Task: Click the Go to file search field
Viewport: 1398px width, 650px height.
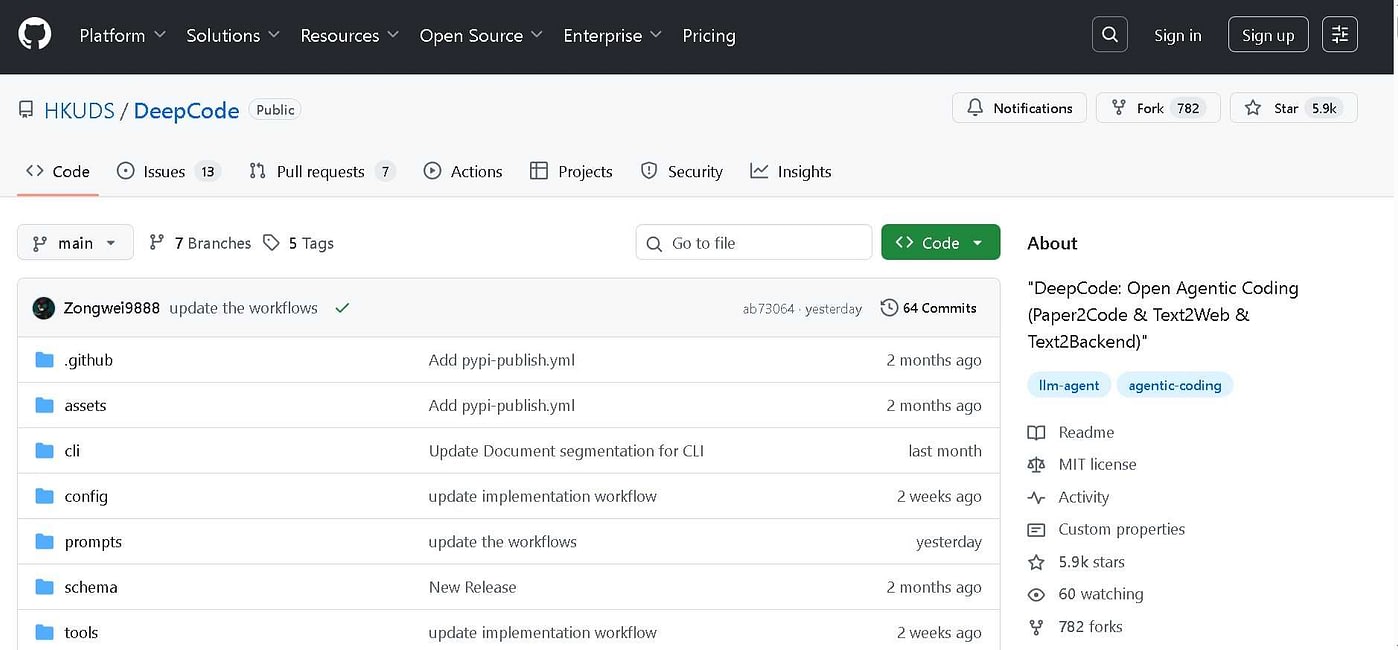Action: coord(753,242)
